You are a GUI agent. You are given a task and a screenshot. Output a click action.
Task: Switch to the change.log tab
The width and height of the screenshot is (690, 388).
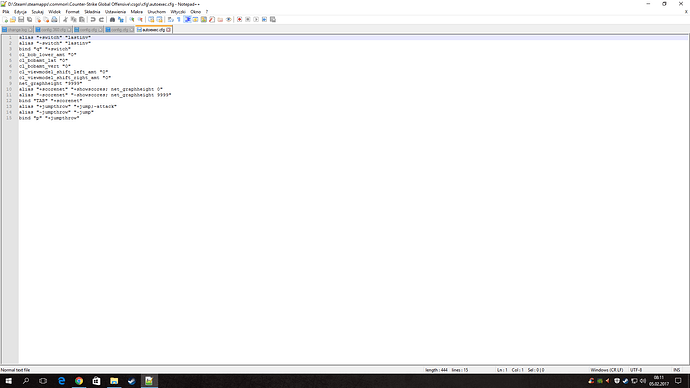[x=17, y=29]
